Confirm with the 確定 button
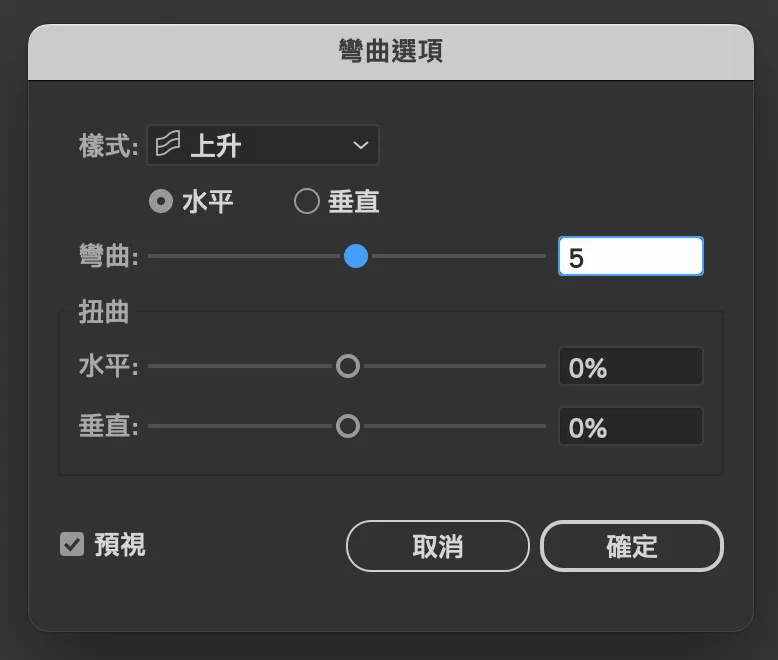This screenshot has width=778, height=660. [x=632, y=546]
